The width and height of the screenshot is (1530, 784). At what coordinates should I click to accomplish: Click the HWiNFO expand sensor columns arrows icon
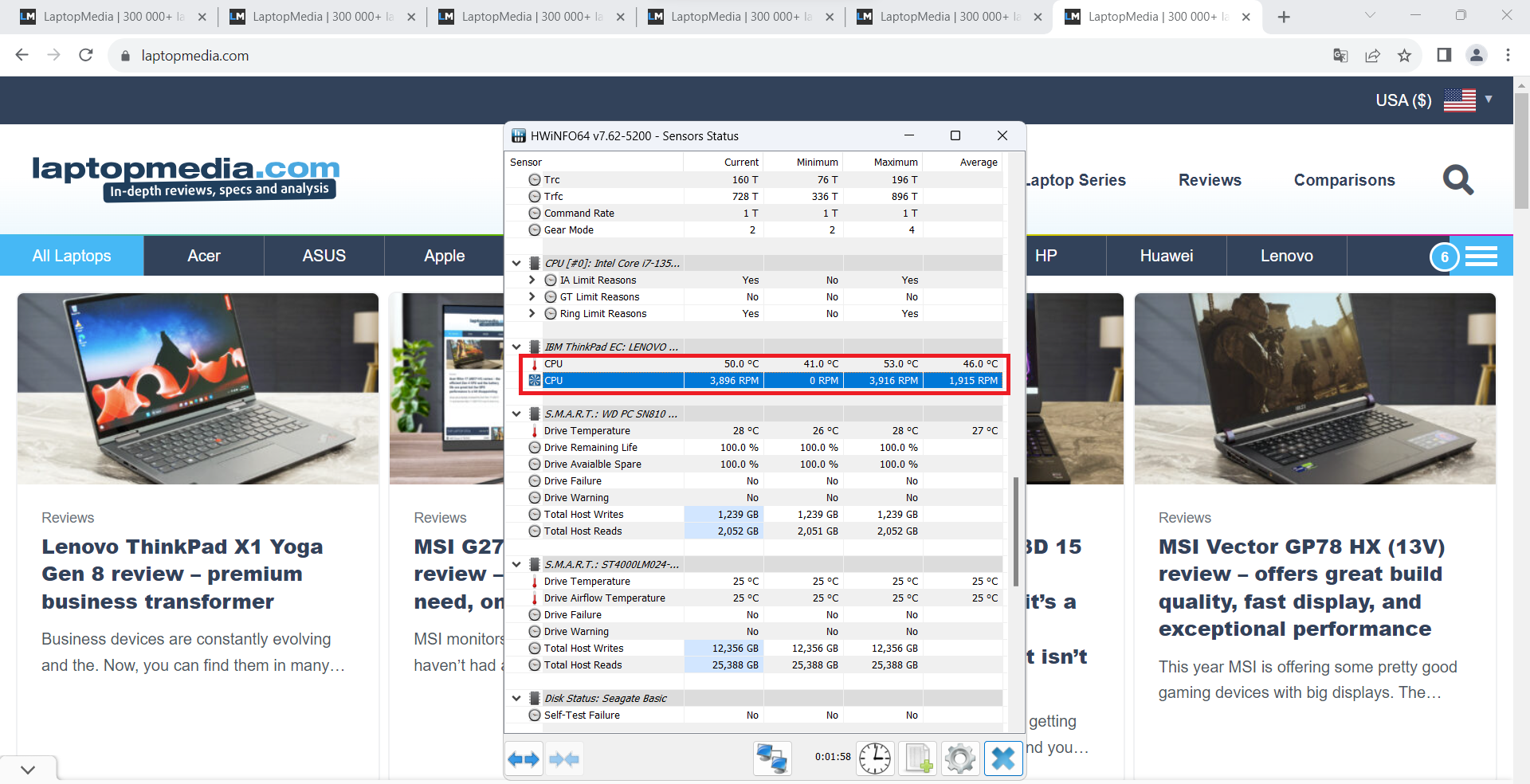(x=524, y=759)
